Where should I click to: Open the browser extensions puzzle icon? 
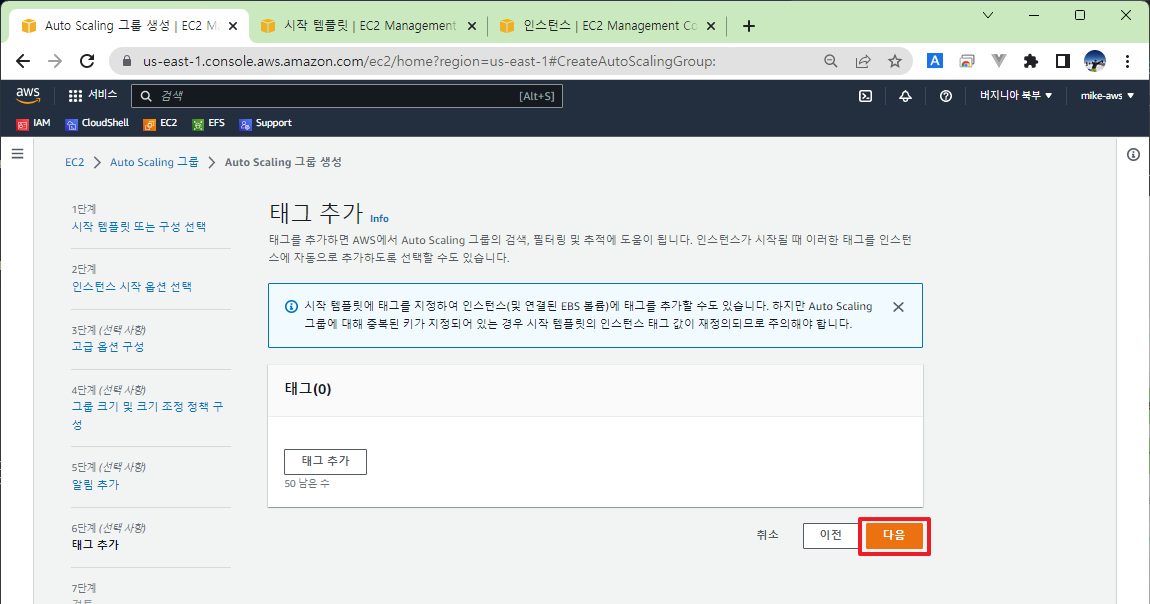pyautogui.click(x=1030, y=61)
